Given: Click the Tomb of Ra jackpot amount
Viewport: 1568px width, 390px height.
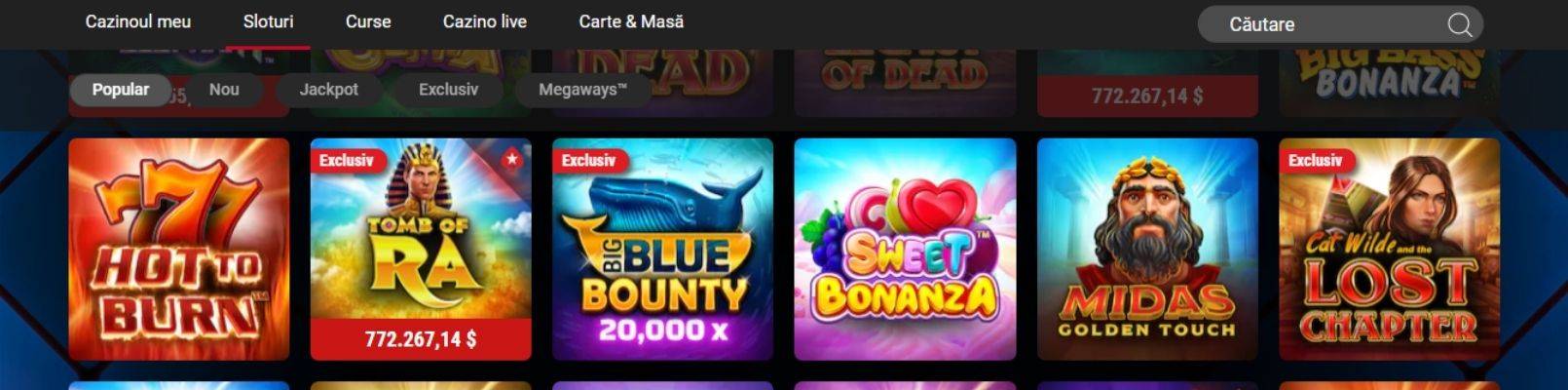Looking at the screenshot, I should pos(421,339).
